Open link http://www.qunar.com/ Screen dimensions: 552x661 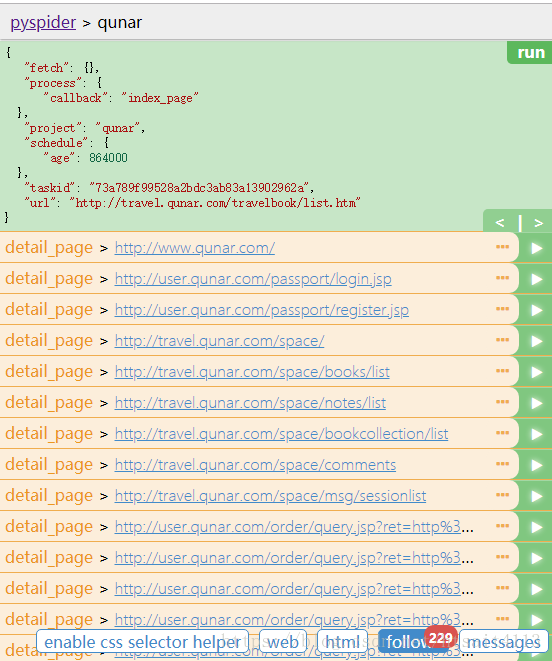click(x=195, y=248)
